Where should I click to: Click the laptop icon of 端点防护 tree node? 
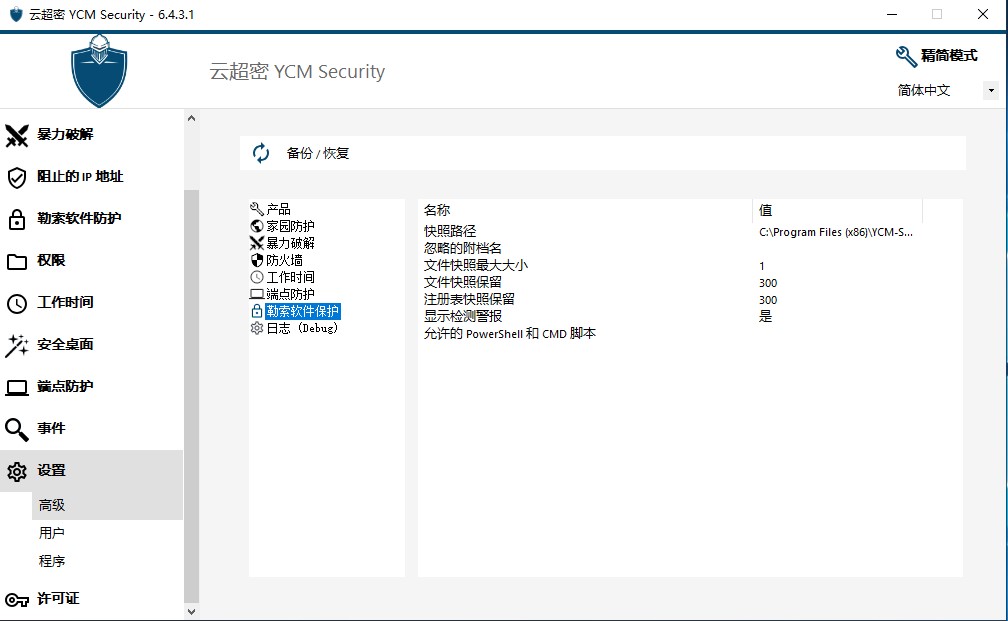(256, 294)
